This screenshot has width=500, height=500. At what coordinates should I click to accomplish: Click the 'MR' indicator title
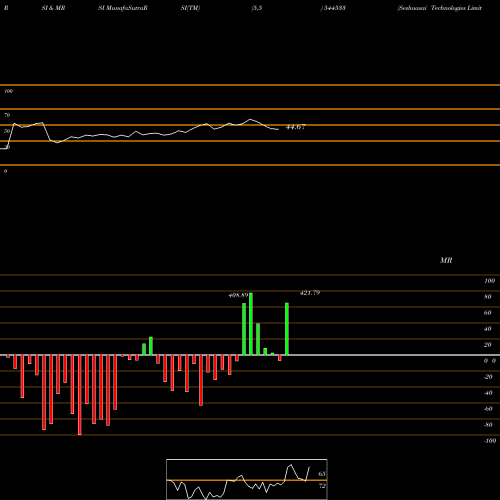click(x=446, y=260)
